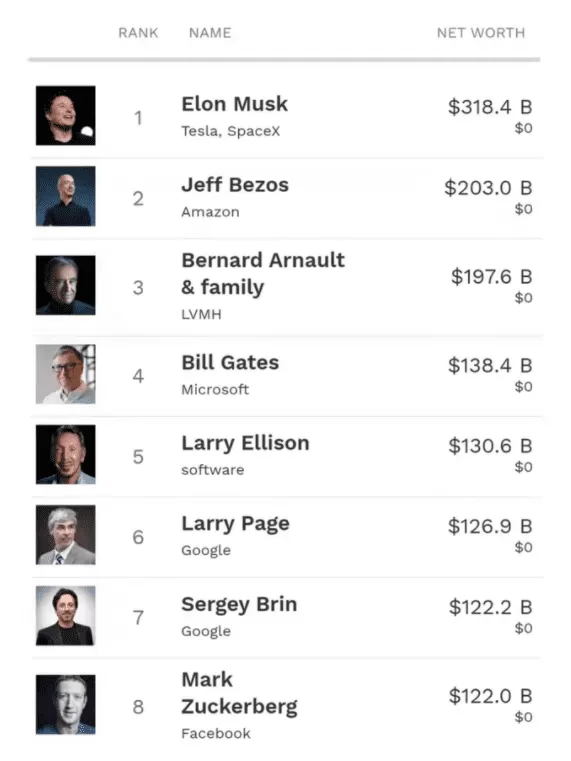Click the Jeff Bezos name link
571x761 pixels.
[235, 185]
